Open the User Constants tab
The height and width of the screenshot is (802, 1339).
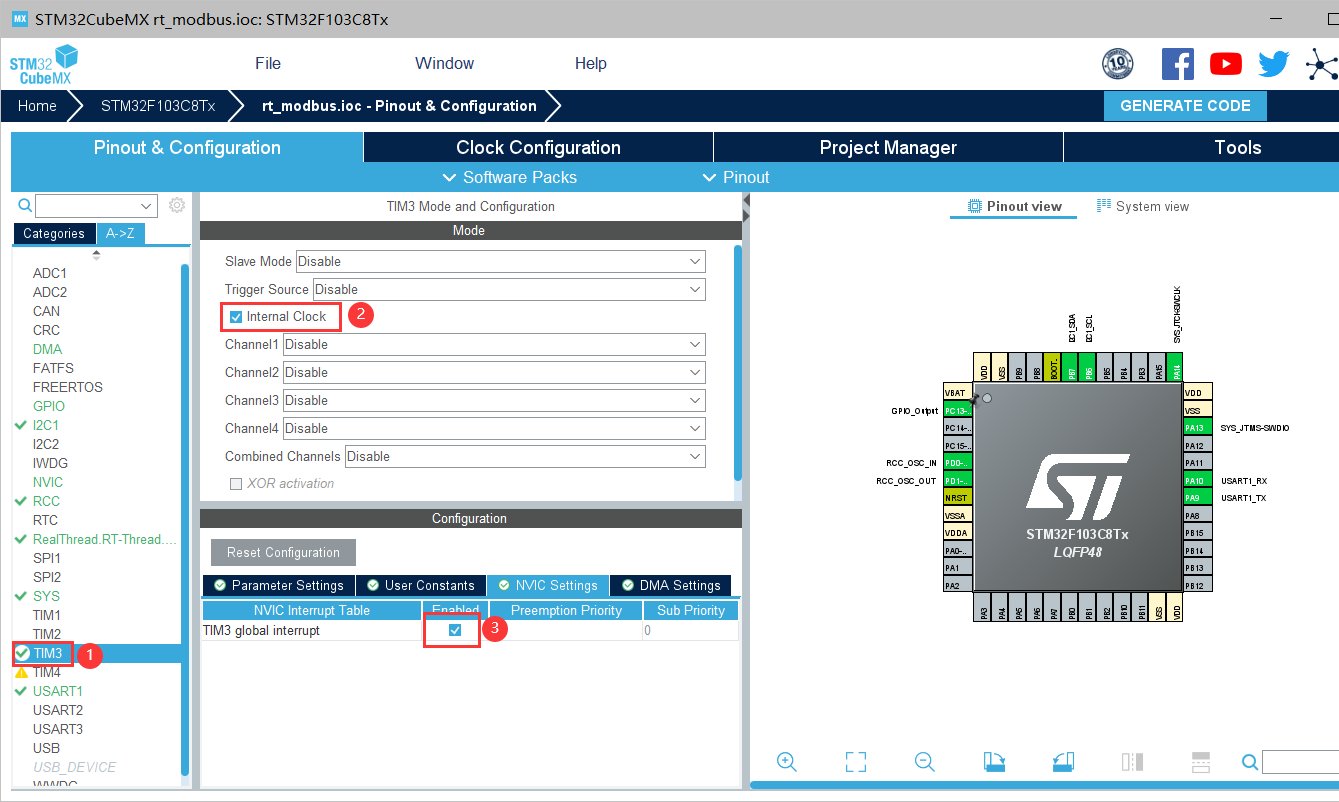(420, 585)
